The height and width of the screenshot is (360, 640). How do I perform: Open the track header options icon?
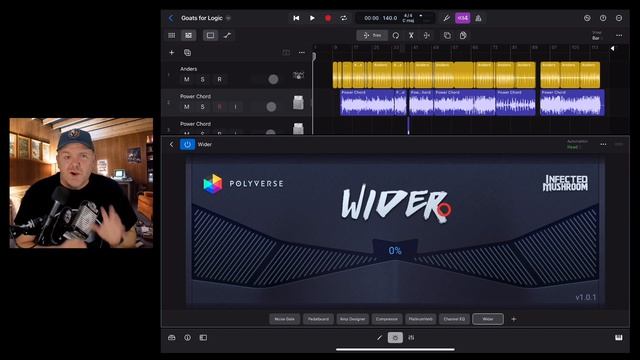286,53
